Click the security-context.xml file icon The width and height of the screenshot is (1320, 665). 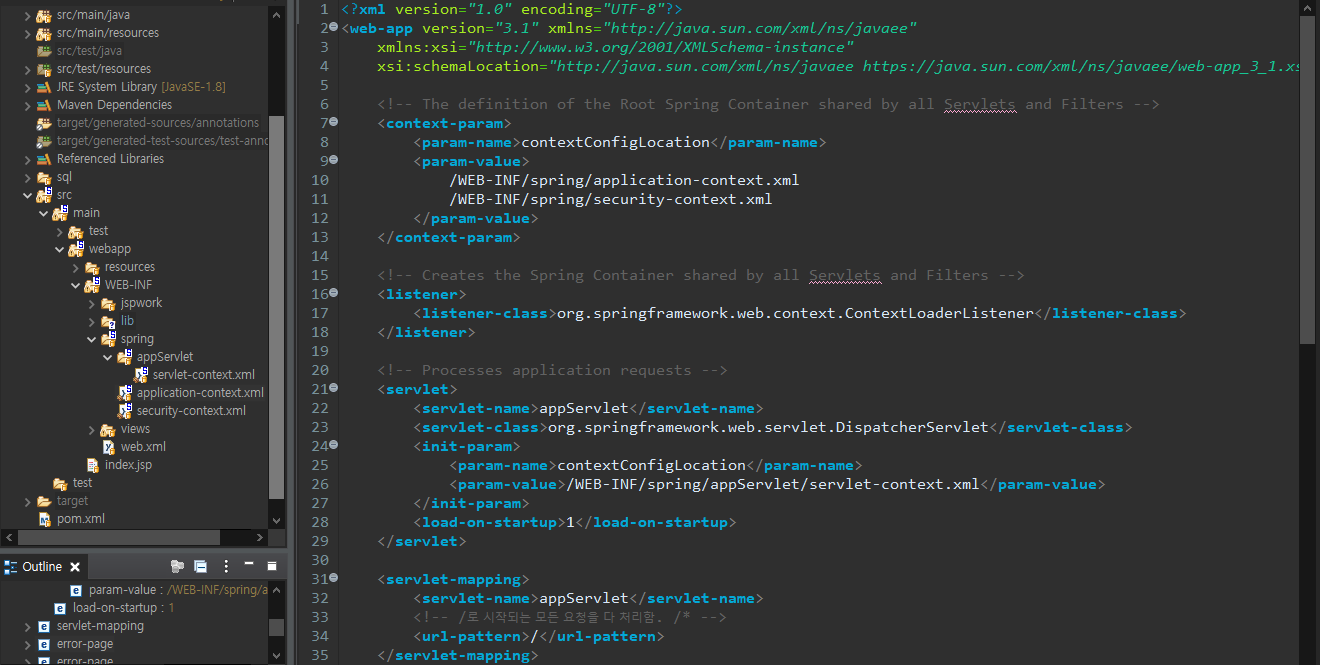[x=125, y=410]
